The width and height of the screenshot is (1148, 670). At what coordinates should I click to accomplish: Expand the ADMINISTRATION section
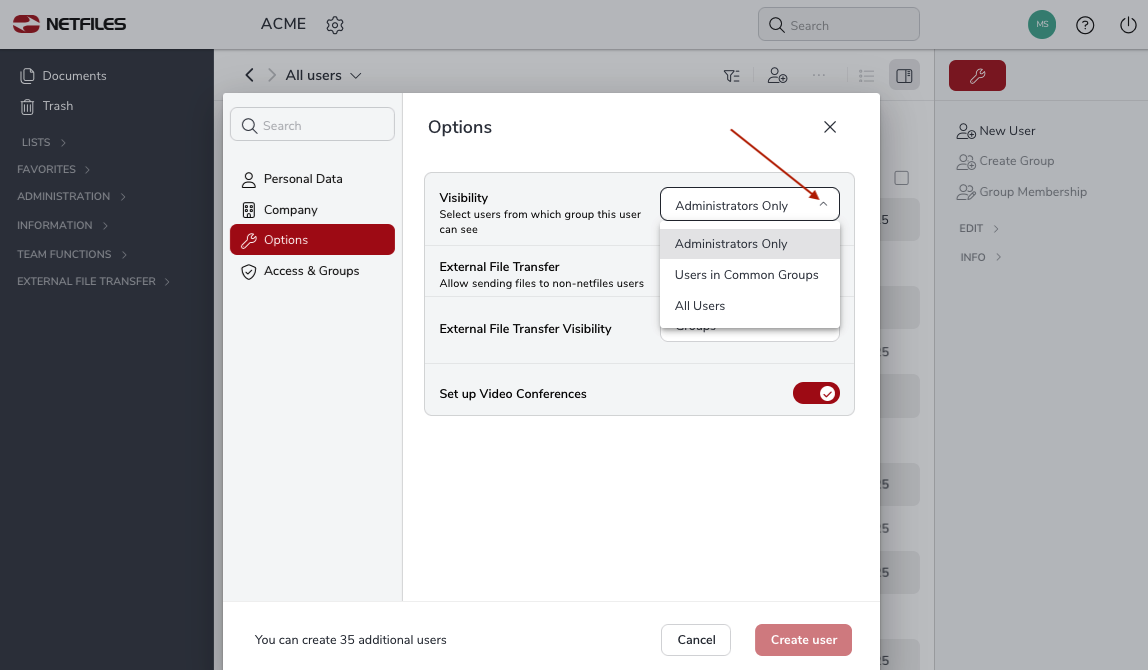coord(71,196)
